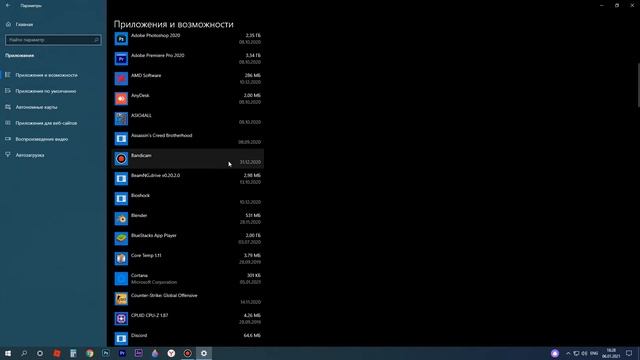Screen dimensions: 640x360
Task: Switch the ENG input language indicator
Action: coord(594,353)
